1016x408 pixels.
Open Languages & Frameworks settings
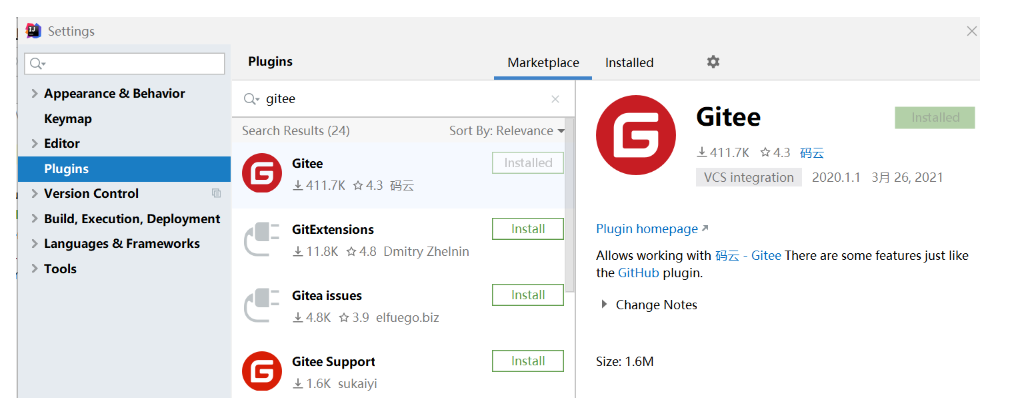[x=122, y=244]
